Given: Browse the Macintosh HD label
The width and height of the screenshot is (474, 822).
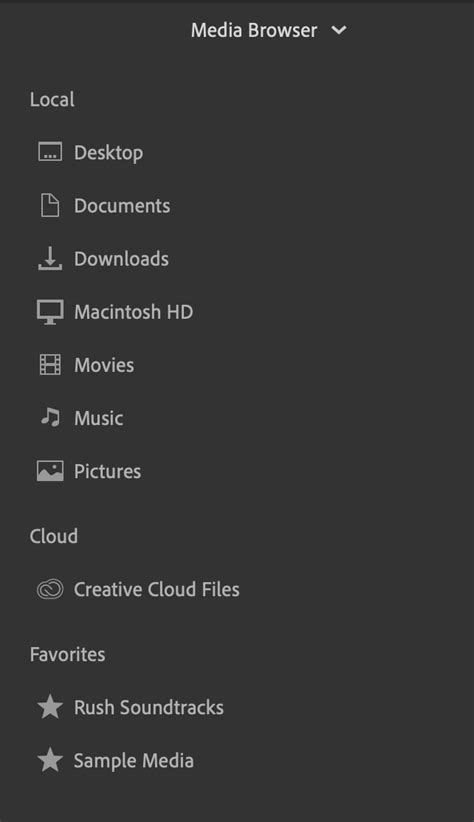Looking at the screenshot, I should coord(134,312).
